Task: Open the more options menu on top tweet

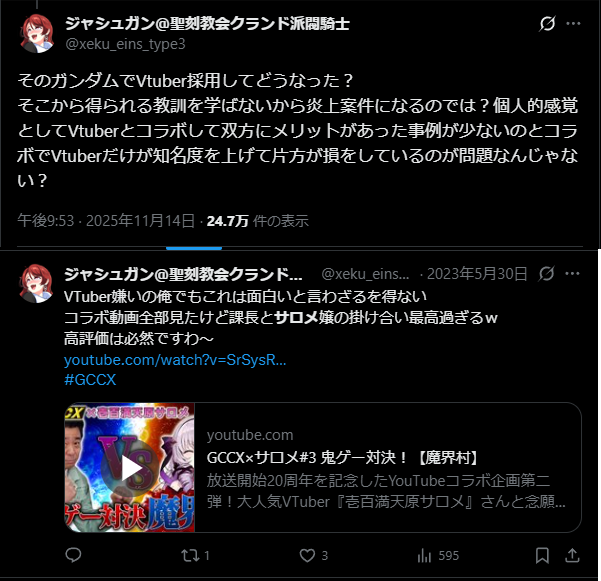Action: [573, 23]
